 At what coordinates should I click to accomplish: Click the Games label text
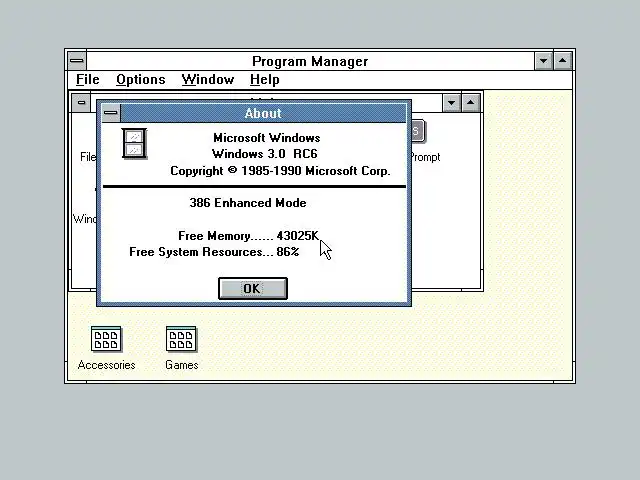coord(182,365)
